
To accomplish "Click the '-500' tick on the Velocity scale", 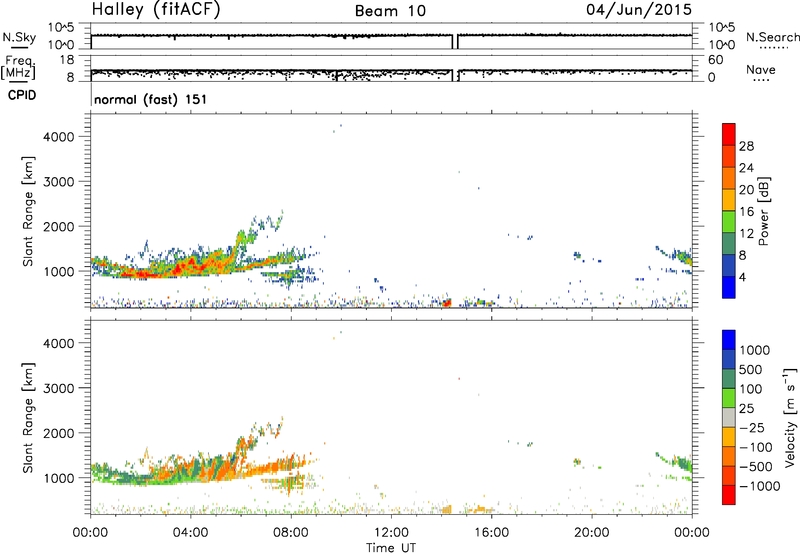I will click(756, 467).
